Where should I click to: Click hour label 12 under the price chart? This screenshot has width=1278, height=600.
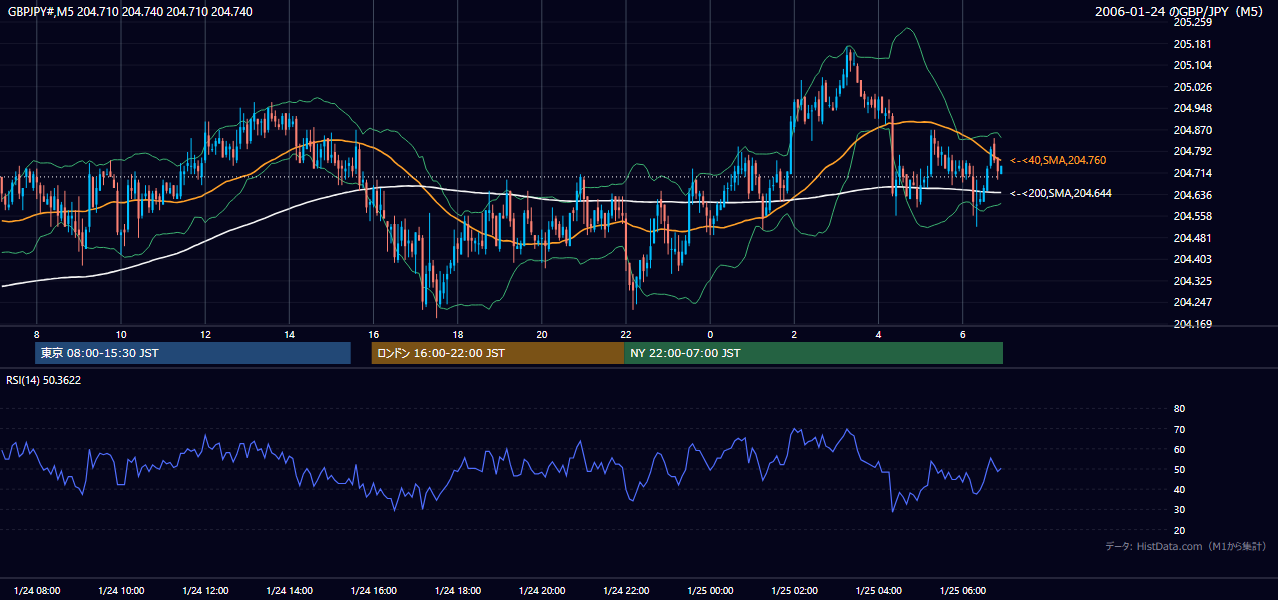(204, 334)
